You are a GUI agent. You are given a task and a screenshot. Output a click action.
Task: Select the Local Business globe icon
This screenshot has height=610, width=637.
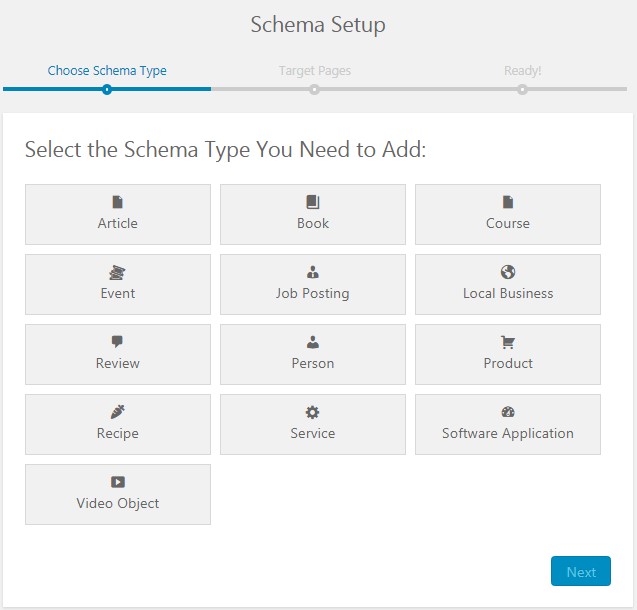point(508,272)
